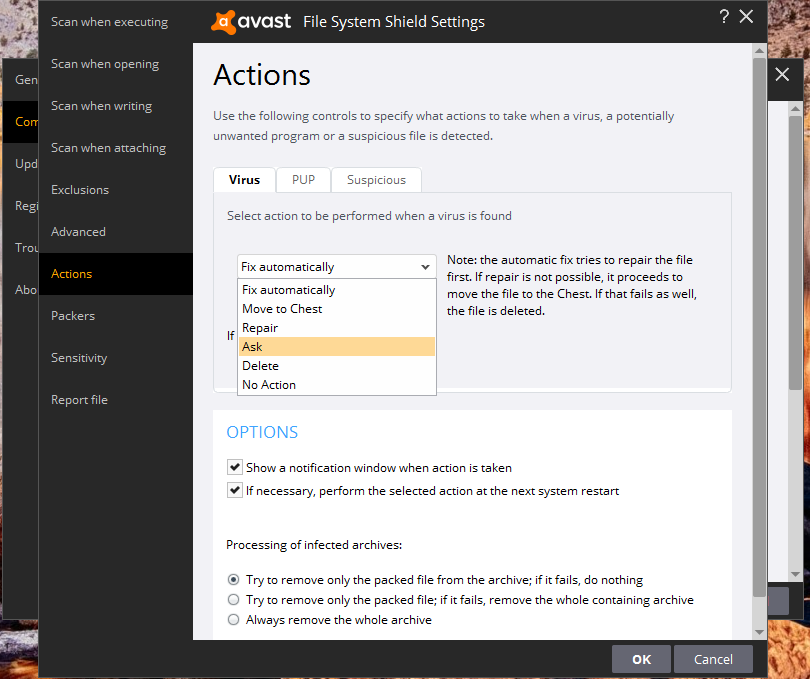Open the Report file section
The height and width of the screenshot is (679, 810).
[x=79, y=400]
